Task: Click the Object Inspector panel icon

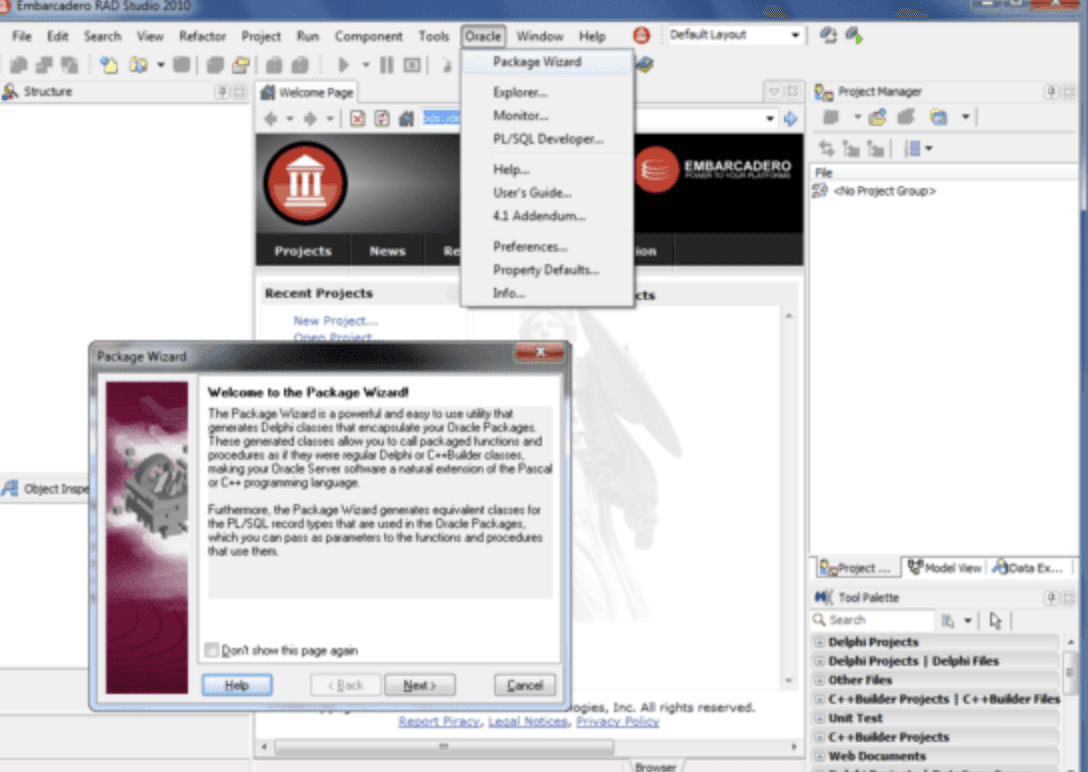Action: [10, 489]
